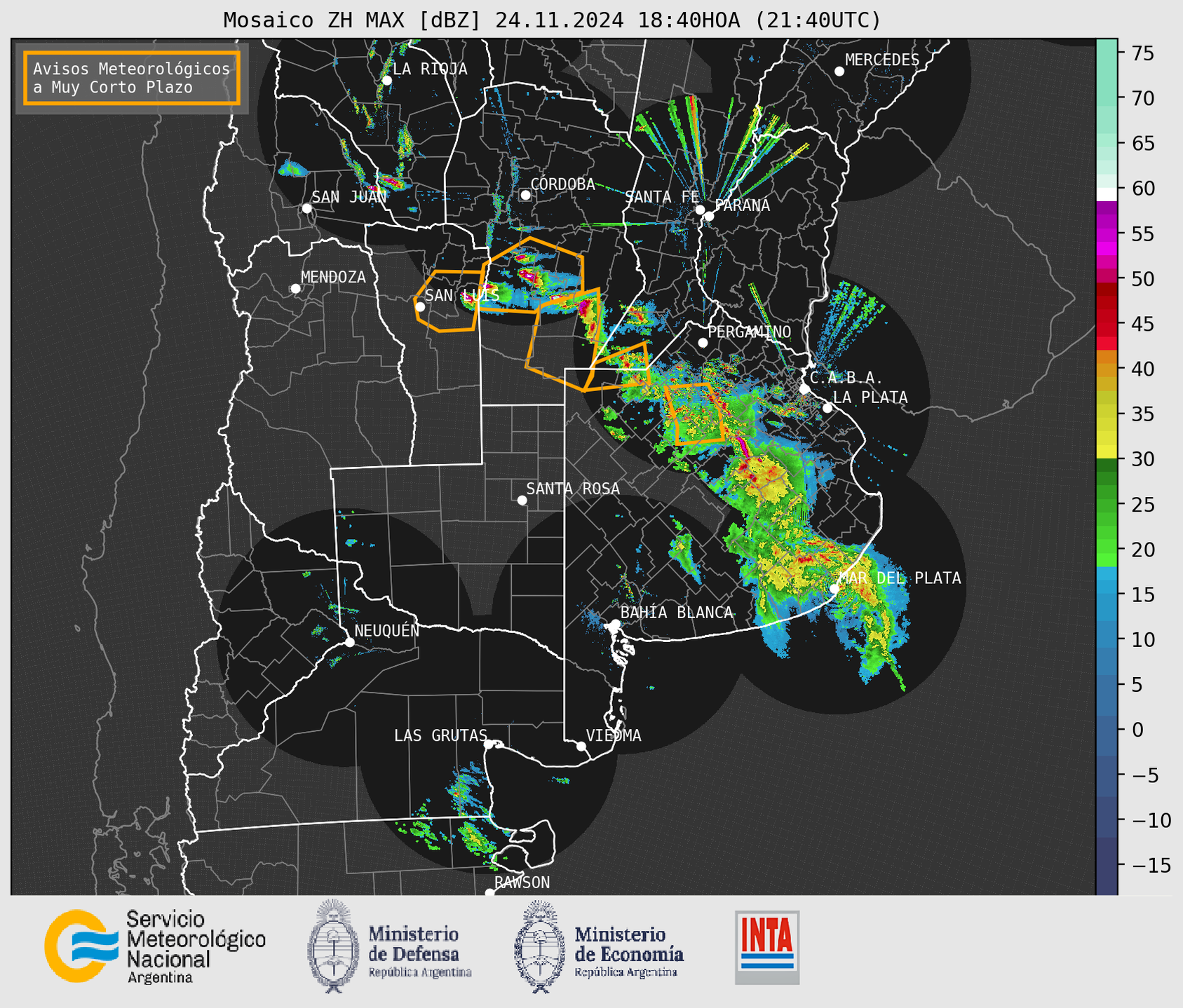Select the SANTA FE city label

coord(662,197)
